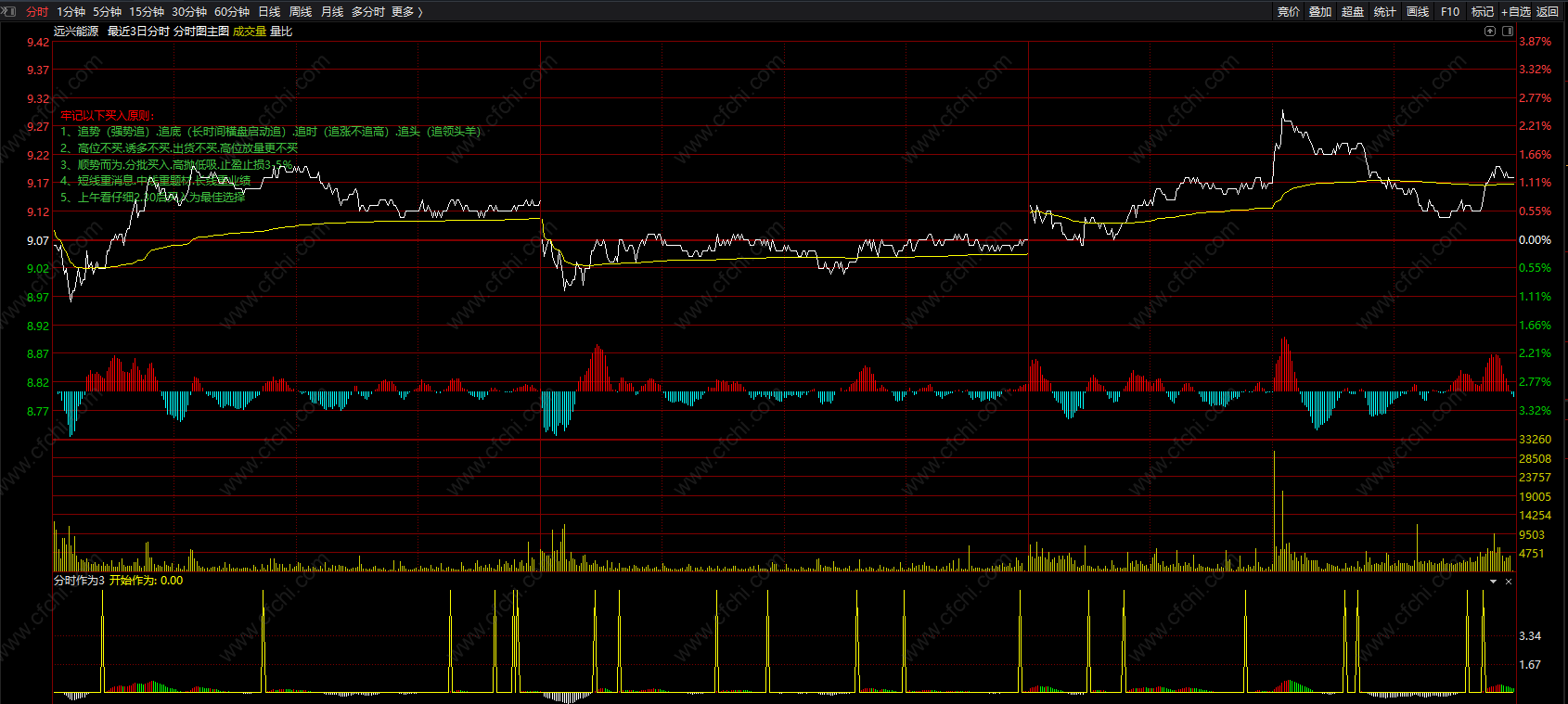Open the indicator sub-panel dropdown arrow
Image resolution: width=1568 pixels, height=704 pixels.
(1493, 582)
